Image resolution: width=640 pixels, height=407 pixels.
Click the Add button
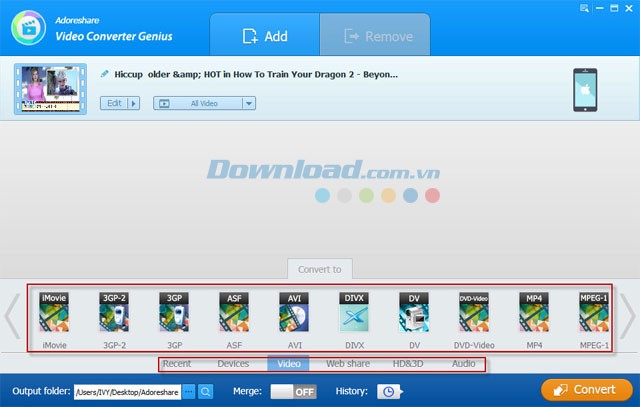[265, 36]
